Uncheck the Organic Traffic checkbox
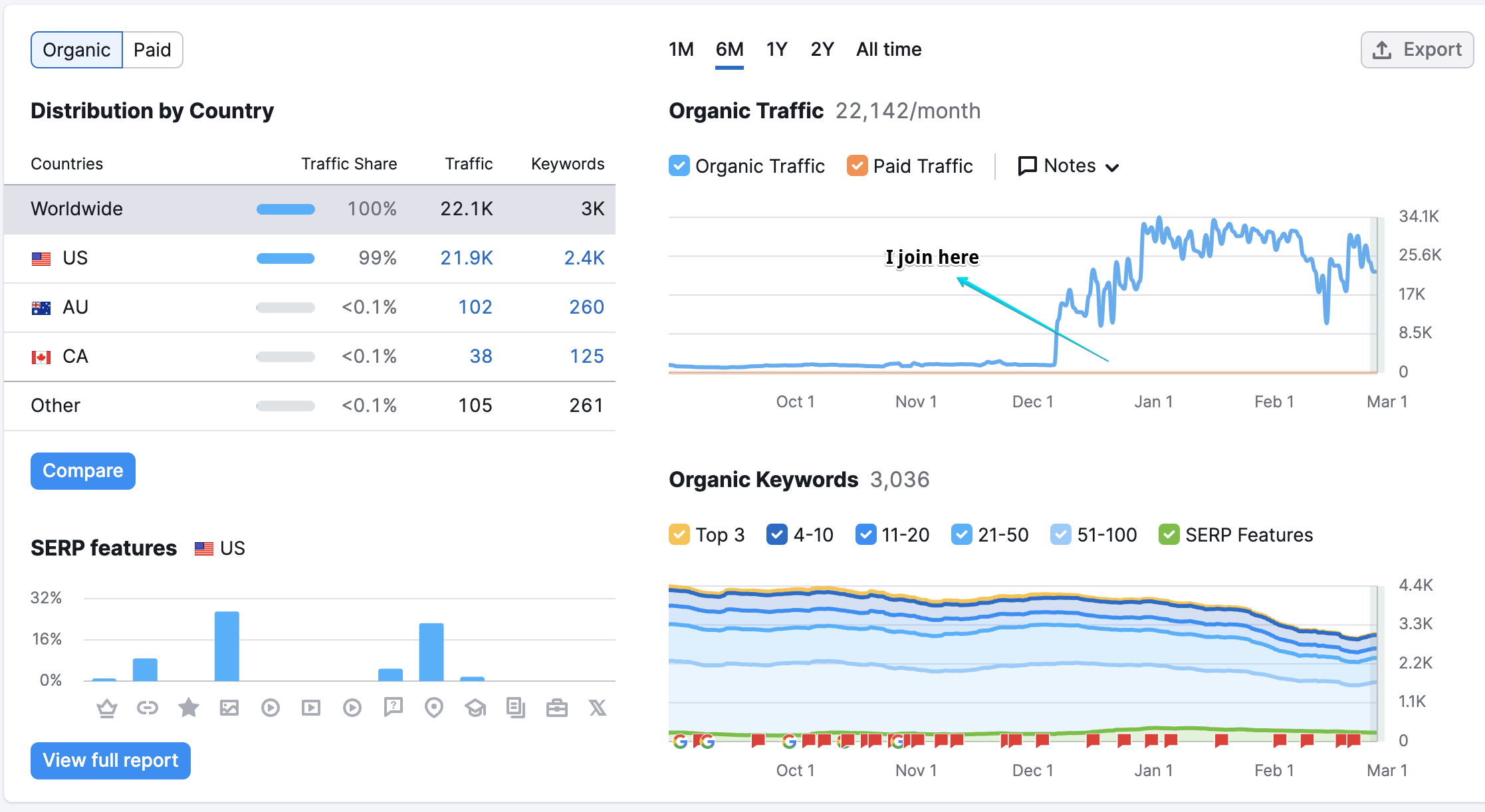This screenshot has height=812, width=1485. [679, 166]
